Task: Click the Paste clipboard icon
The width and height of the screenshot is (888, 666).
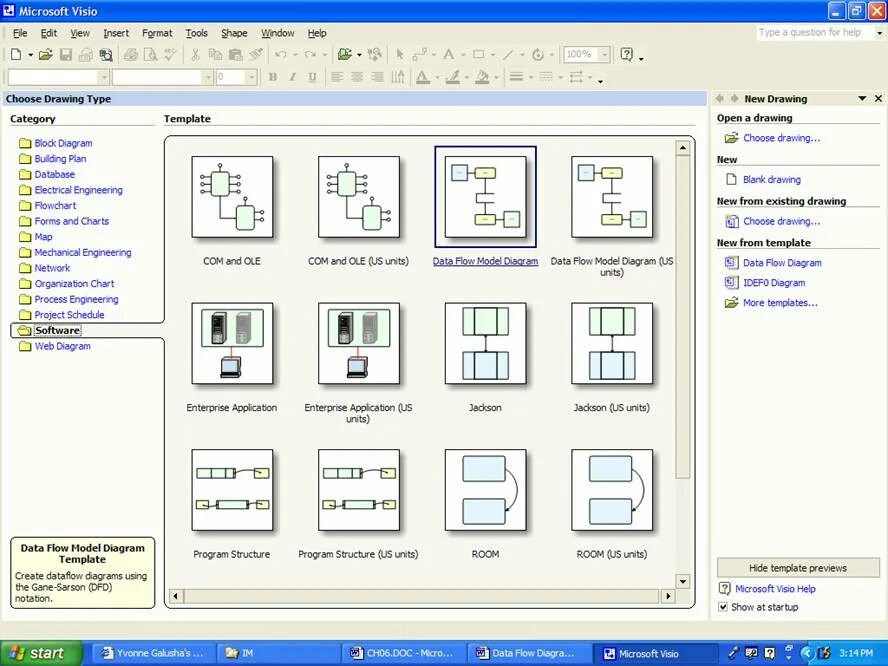Action: [x=235, y=54]
